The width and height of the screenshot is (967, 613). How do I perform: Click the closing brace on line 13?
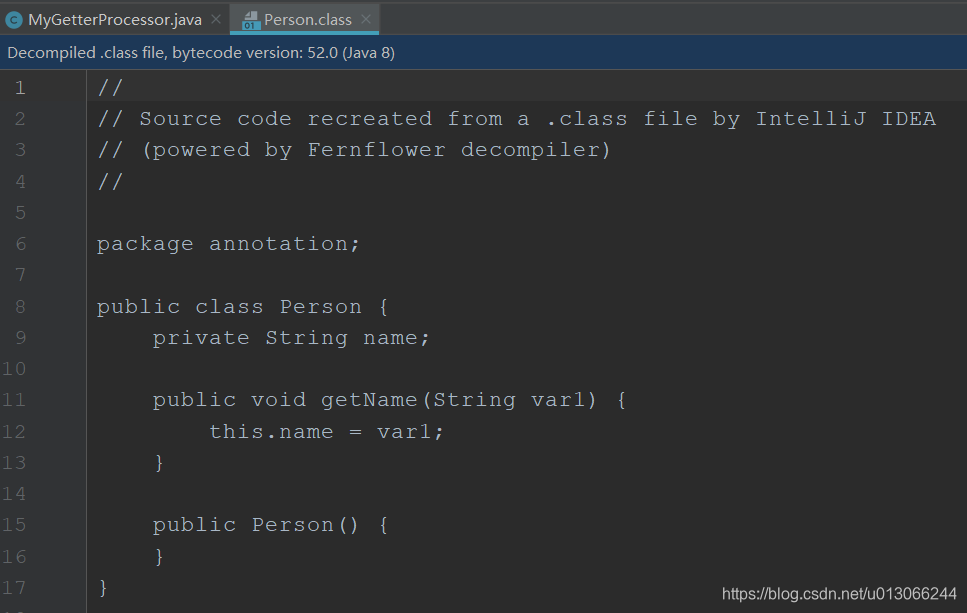pyautogui.click(x=159, y=463)
